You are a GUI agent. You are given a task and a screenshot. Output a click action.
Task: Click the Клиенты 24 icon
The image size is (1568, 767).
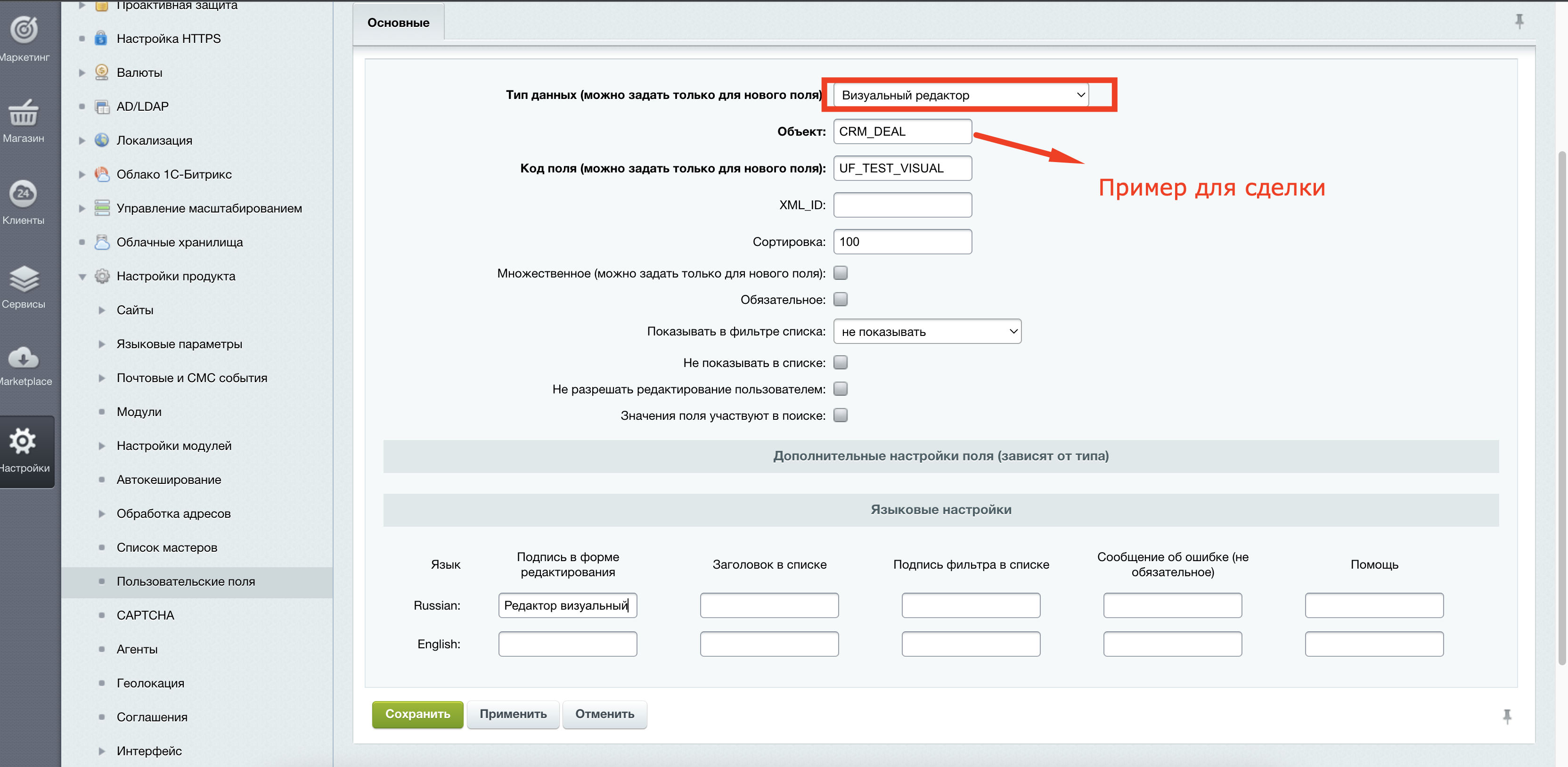24,193
